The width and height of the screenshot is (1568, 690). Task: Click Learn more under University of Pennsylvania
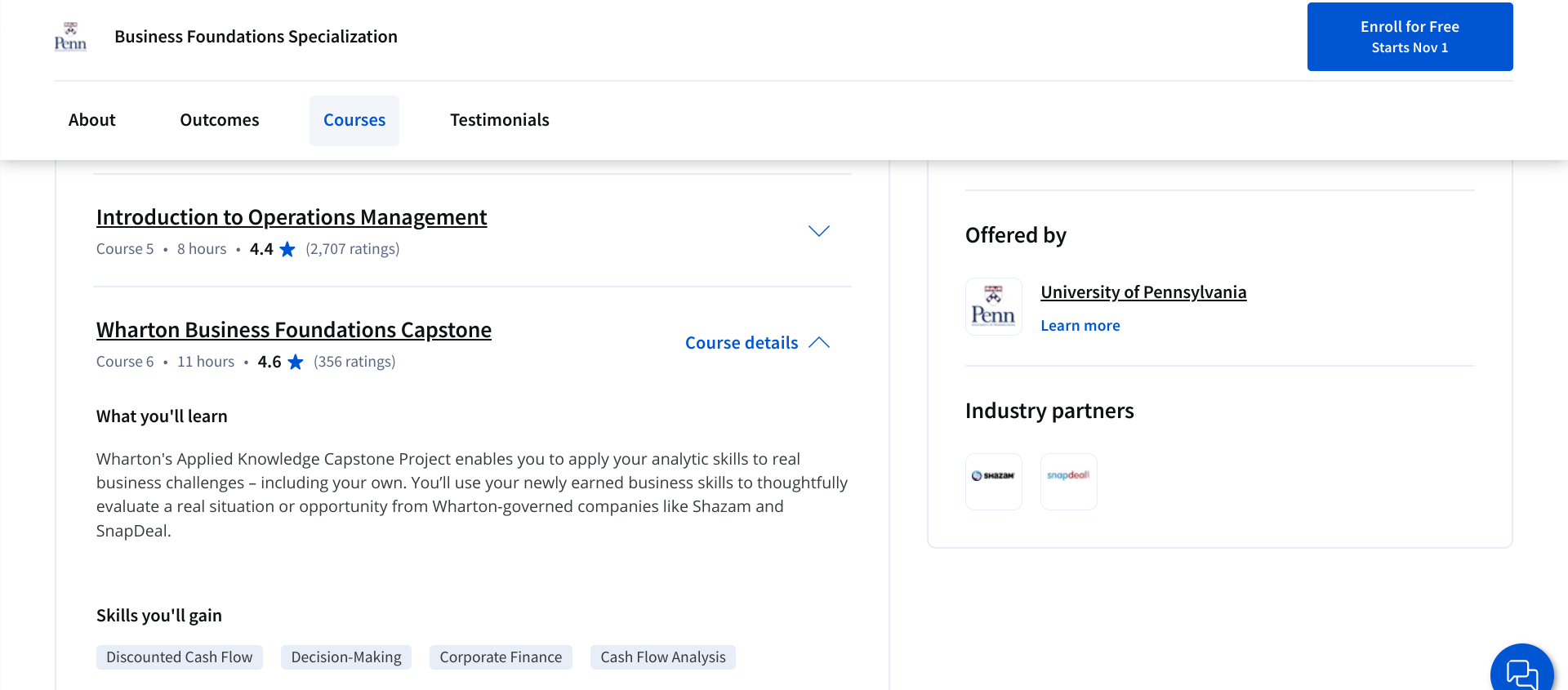(x=1080, y=326)
